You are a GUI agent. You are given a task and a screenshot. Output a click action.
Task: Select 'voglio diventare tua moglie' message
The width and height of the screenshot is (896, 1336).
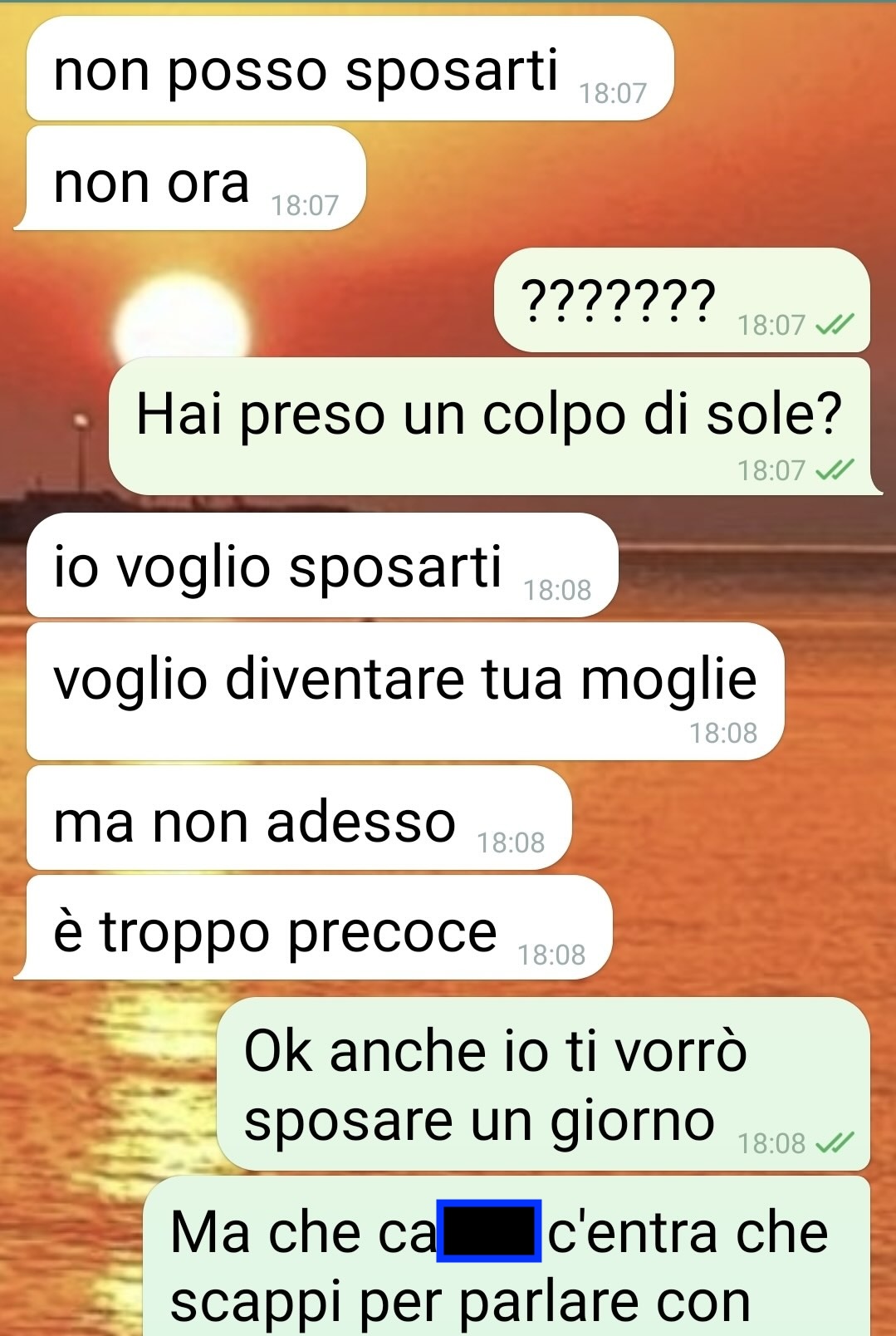(405, 691)
